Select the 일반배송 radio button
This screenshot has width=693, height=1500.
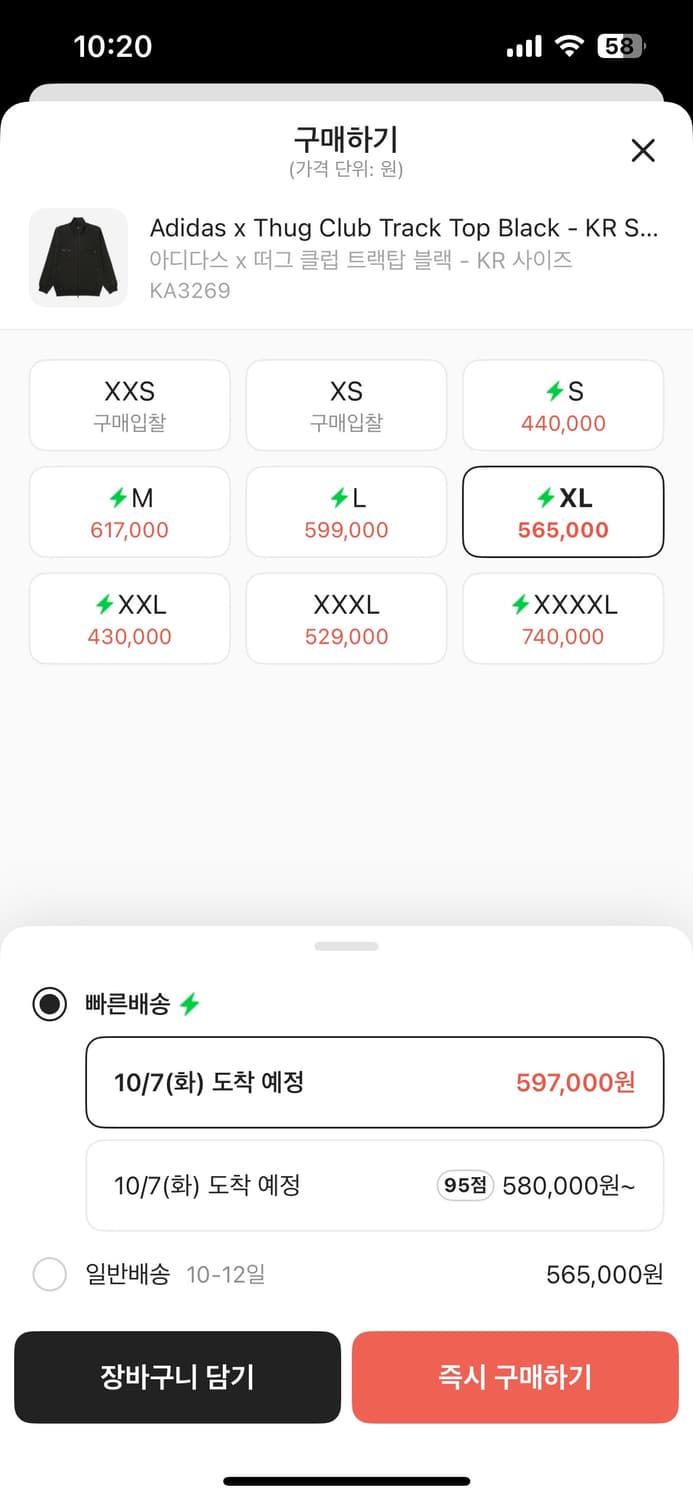click(50, 1275)
